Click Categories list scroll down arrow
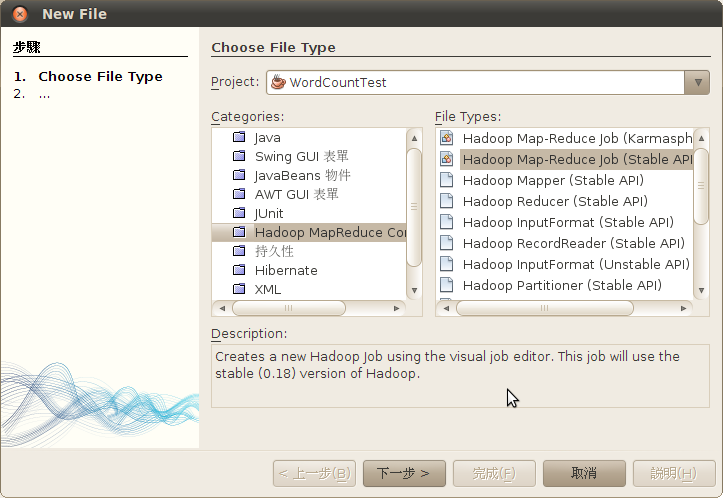 point(415,290)
